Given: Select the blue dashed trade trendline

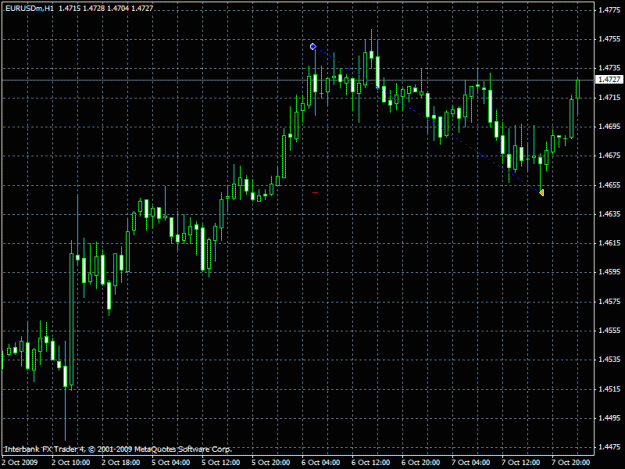Looking at the screenshot, I should click(426, 119).
